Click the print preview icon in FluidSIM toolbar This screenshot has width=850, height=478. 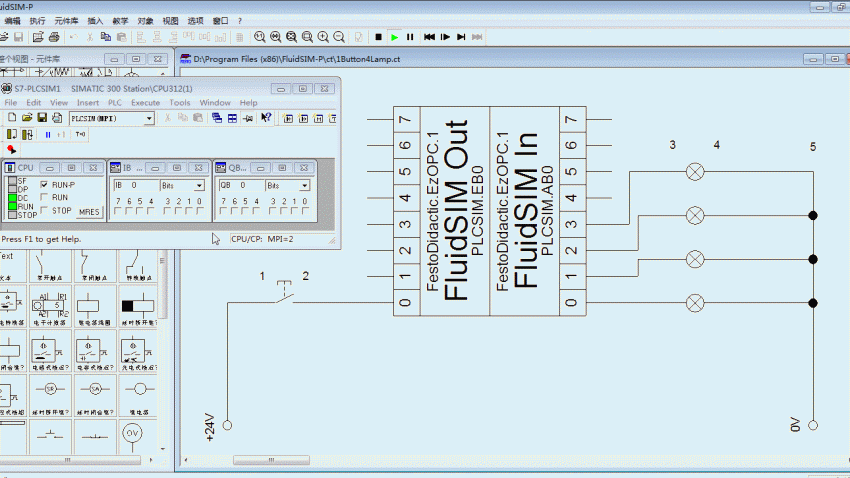click(x=38, y=37)
